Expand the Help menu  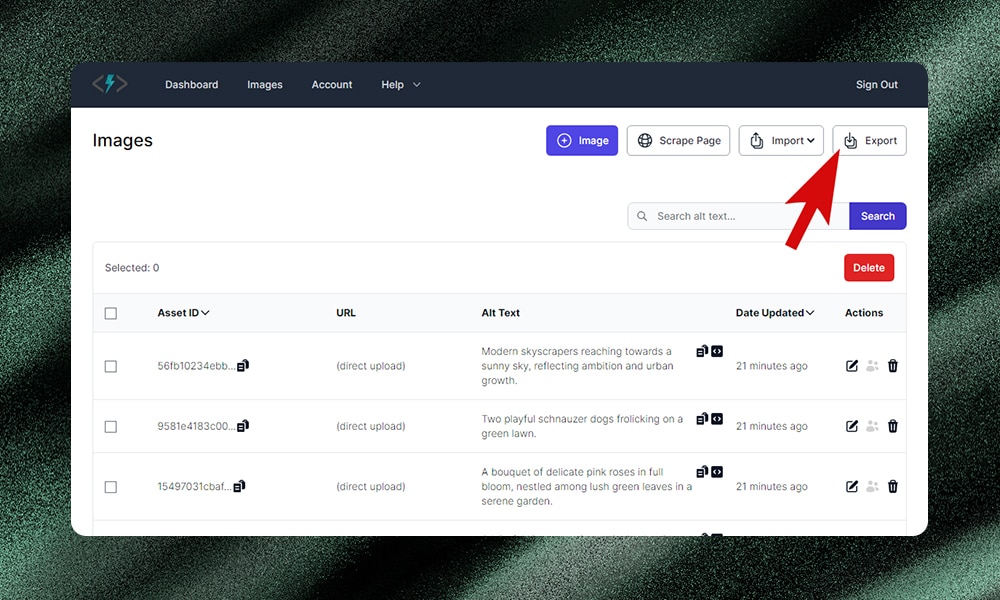tap(399, 85)
